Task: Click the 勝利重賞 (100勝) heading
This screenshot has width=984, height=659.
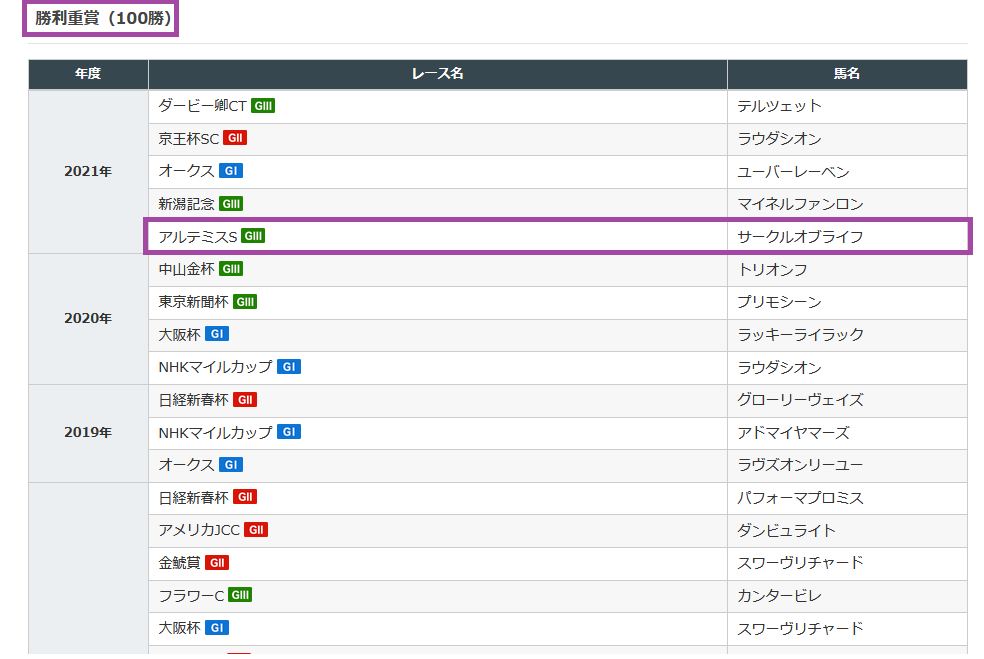Action: pyautogui.click(x=103, y=18)
